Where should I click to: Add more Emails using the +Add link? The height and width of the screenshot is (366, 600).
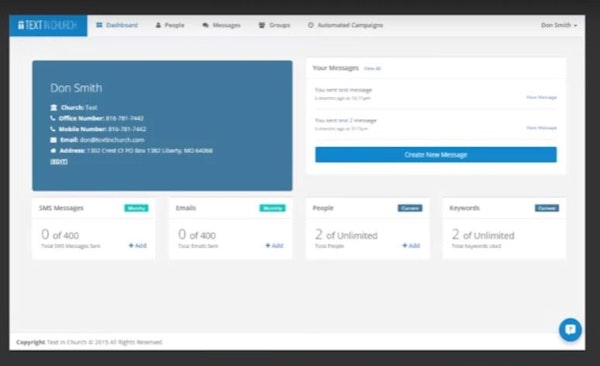pos(274,245)
